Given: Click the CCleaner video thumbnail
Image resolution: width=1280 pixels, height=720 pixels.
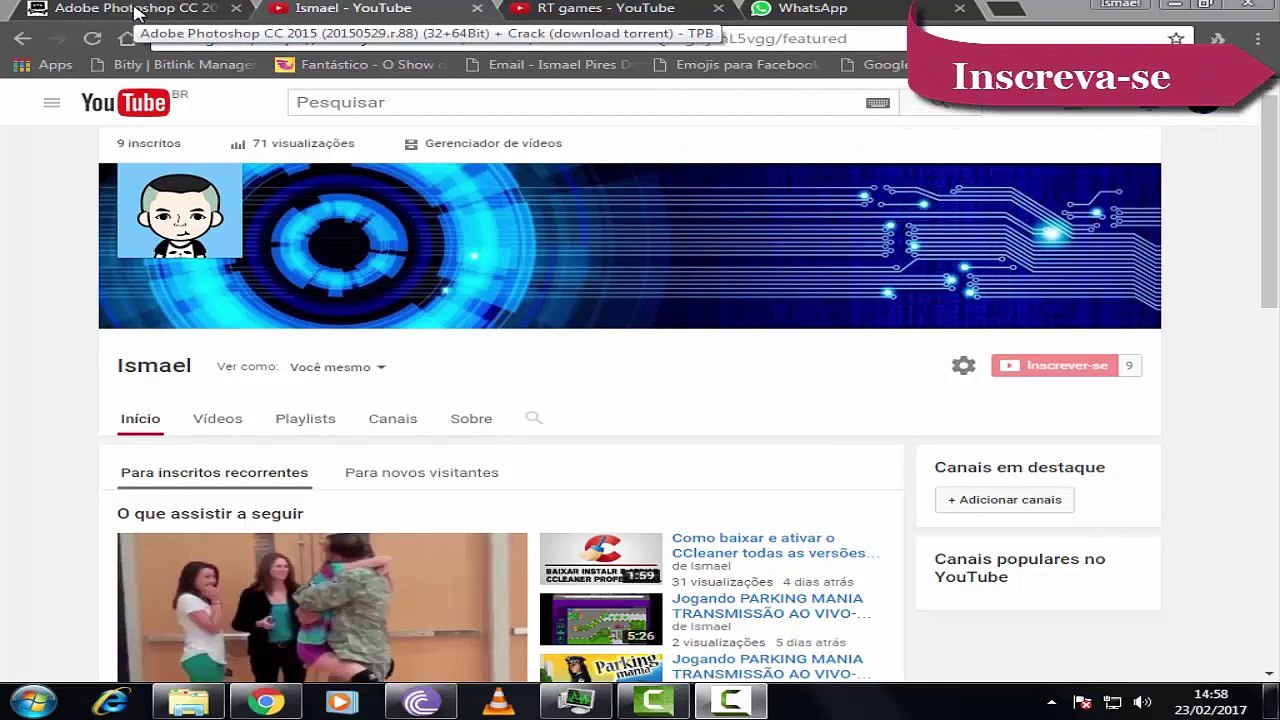Looking at the screenshot, I should (x=601, y=558).
